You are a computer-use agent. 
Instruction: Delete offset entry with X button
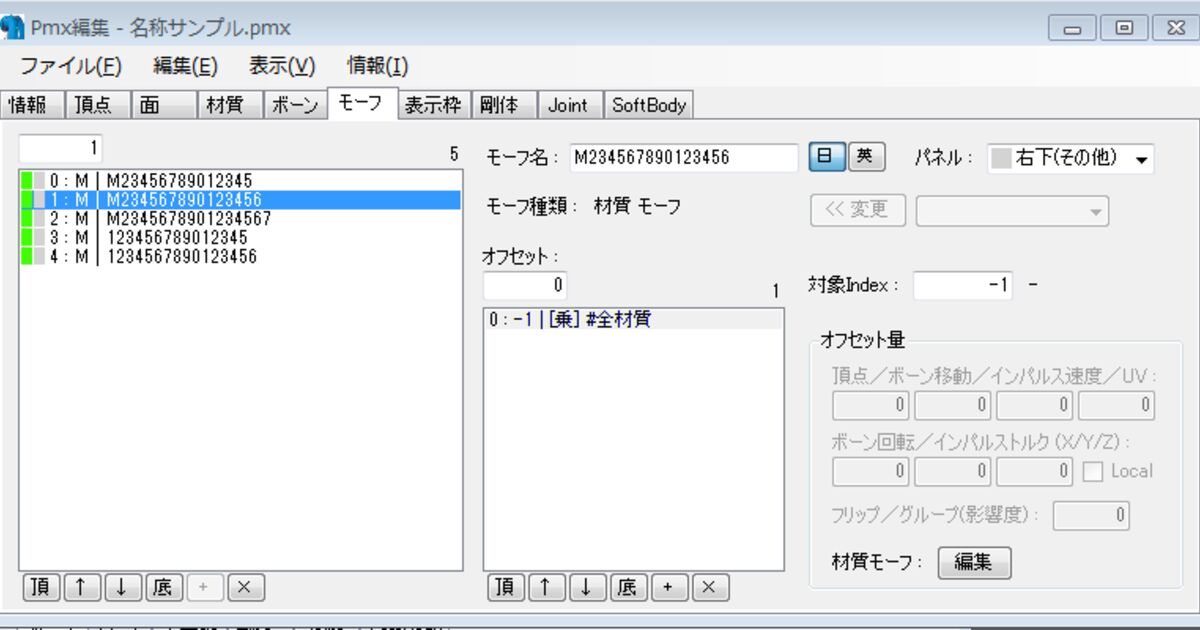click(709, 588)
